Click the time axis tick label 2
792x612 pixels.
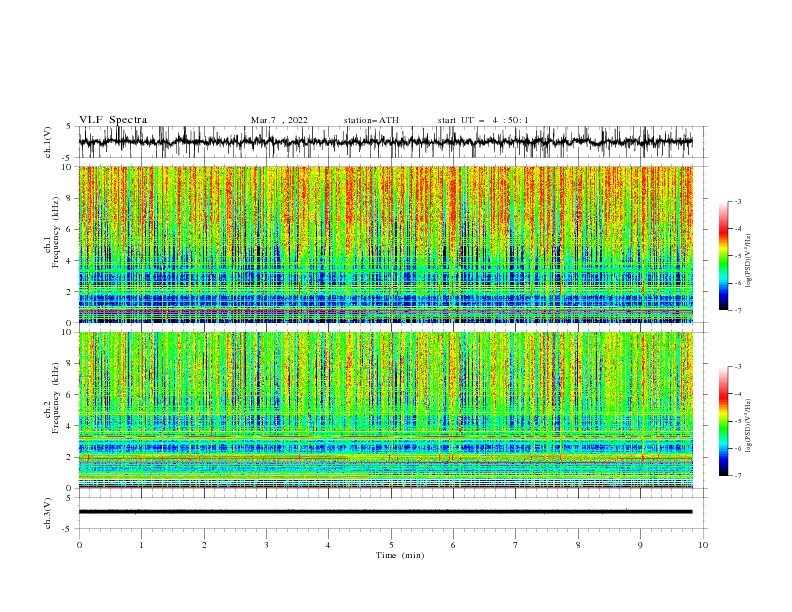204,545
